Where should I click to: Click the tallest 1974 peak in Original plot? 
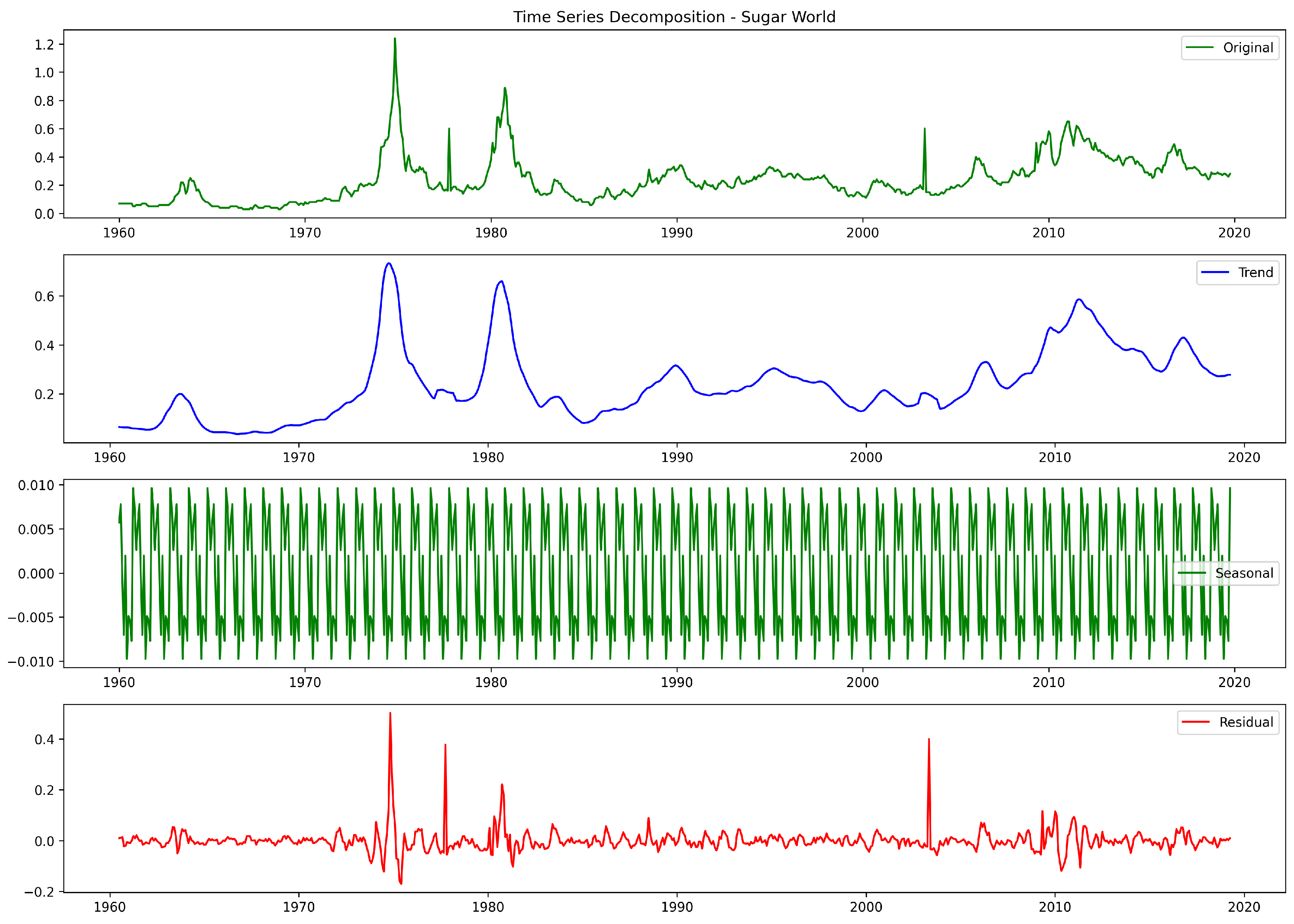pos(395,40)
